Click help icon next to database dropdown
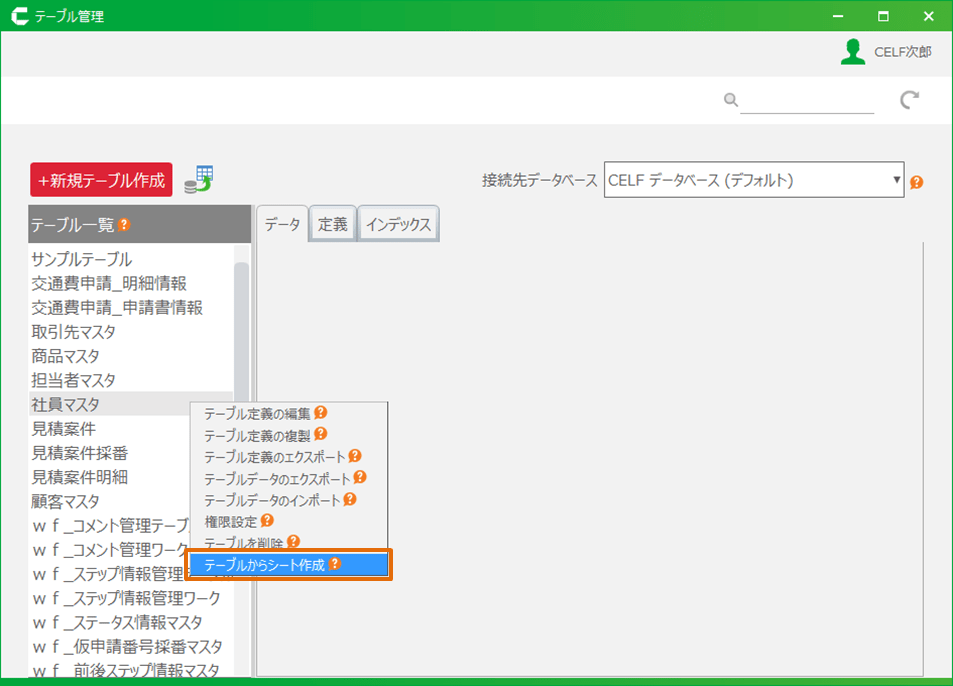The height and width of the screenshot is (686, 953). (x=916, y=183)
